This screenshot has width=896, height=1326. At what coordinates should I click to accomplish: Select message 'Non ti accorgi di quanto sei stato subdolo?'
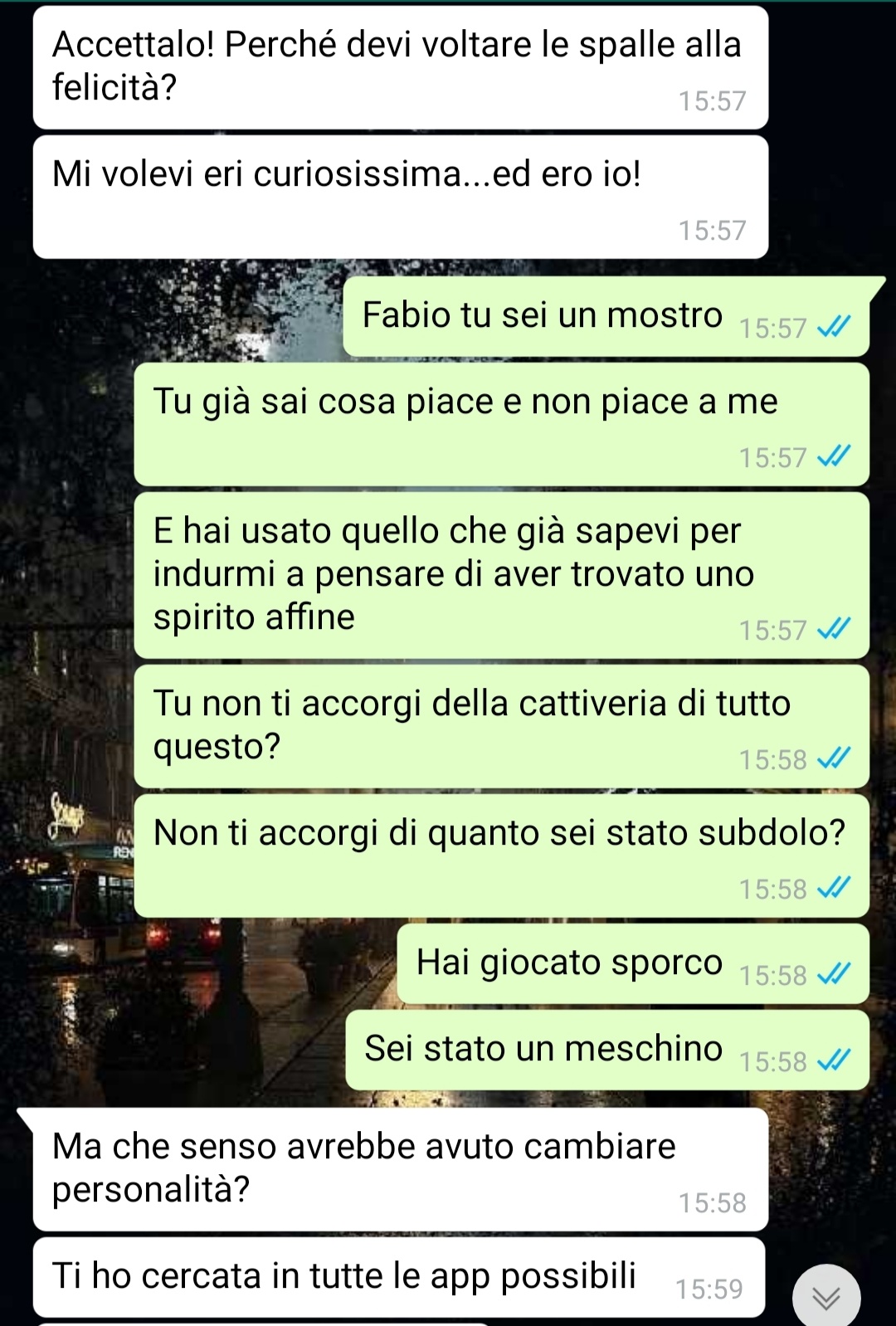click(x=502, y=856)
